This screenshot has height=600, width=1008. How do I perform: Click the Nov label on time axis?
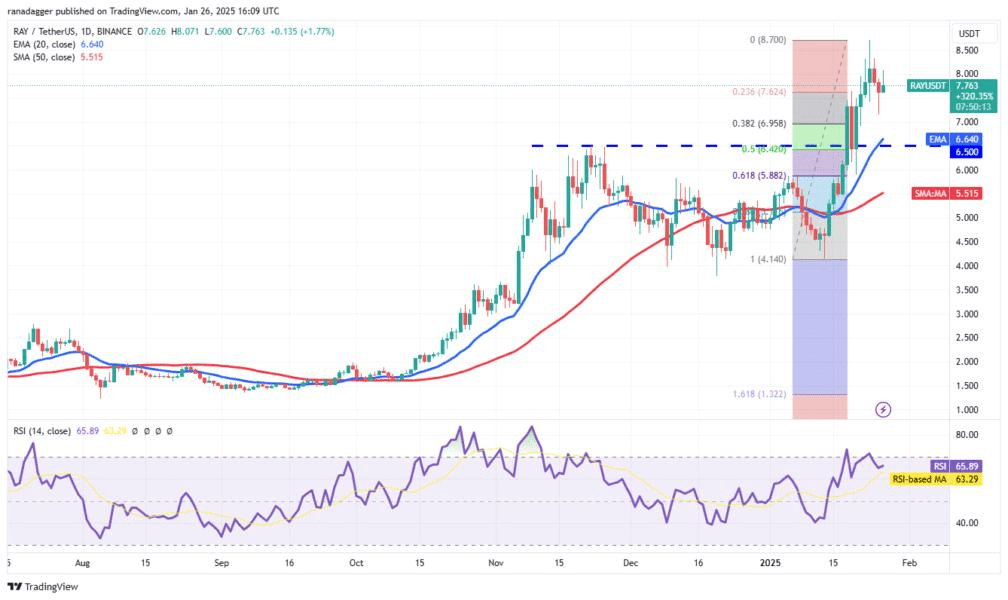click(x=496, y=563)
